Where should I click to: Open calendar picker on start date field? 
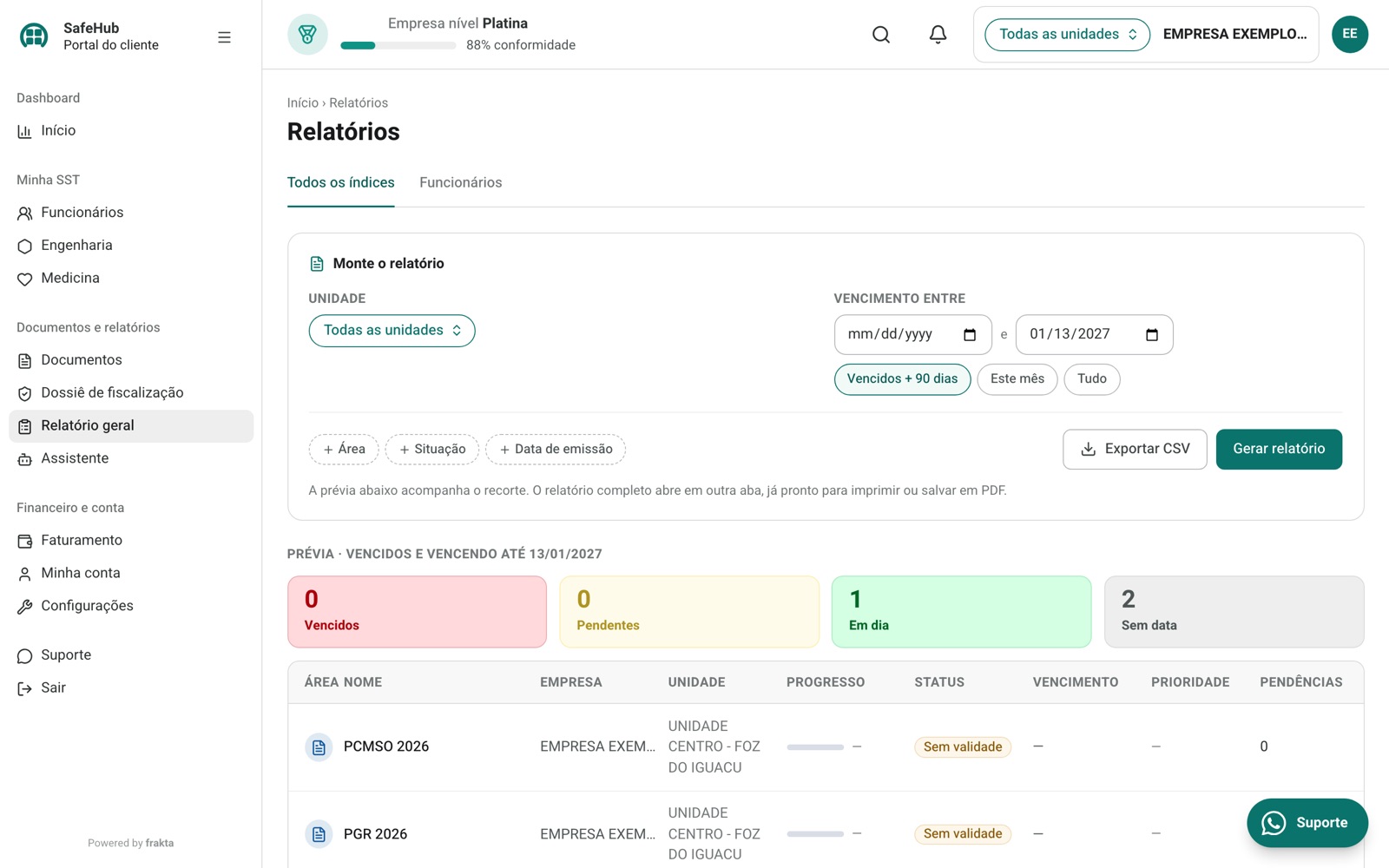(x=970, y=334)
